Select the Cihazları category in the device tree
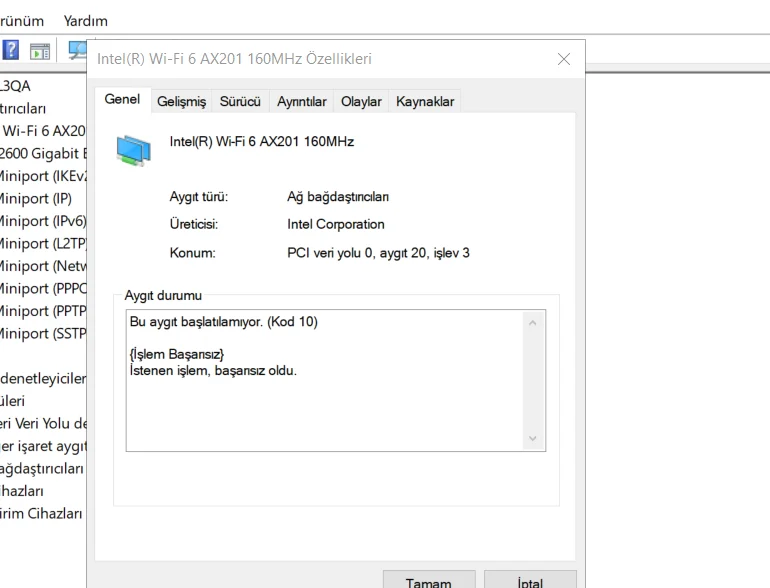 click(x=22, y=491)
